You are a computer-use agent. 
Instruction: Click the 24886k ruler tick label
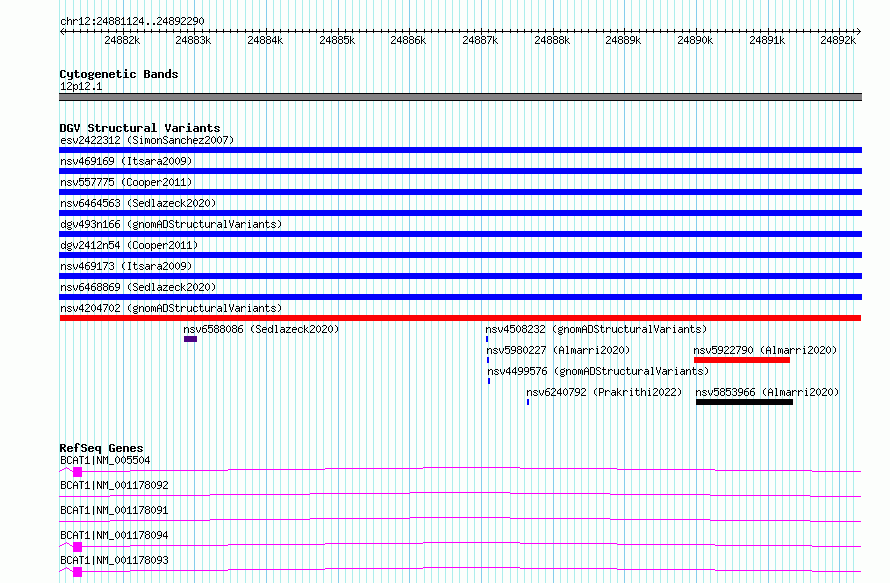click(408, 40)
